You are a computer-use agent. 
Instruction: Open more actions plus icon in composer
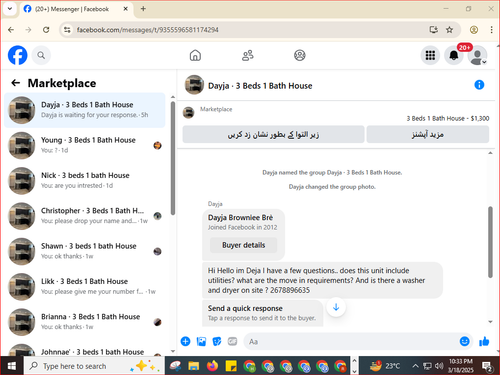click(x=185, y=341)
